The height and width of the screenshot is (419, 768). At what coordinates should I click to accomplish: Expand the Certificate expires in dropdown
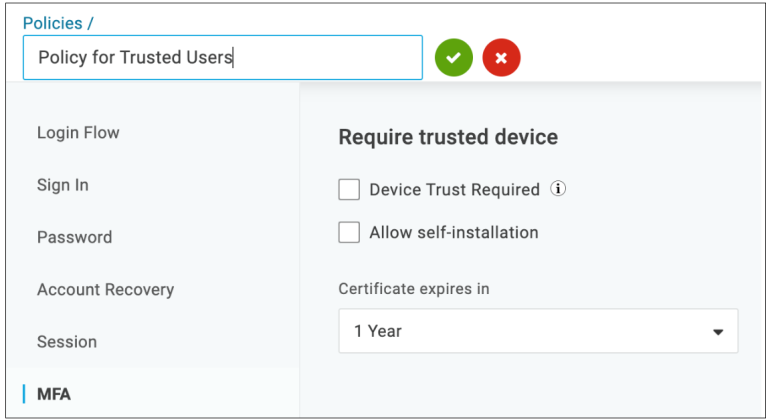tap(538, 331)
